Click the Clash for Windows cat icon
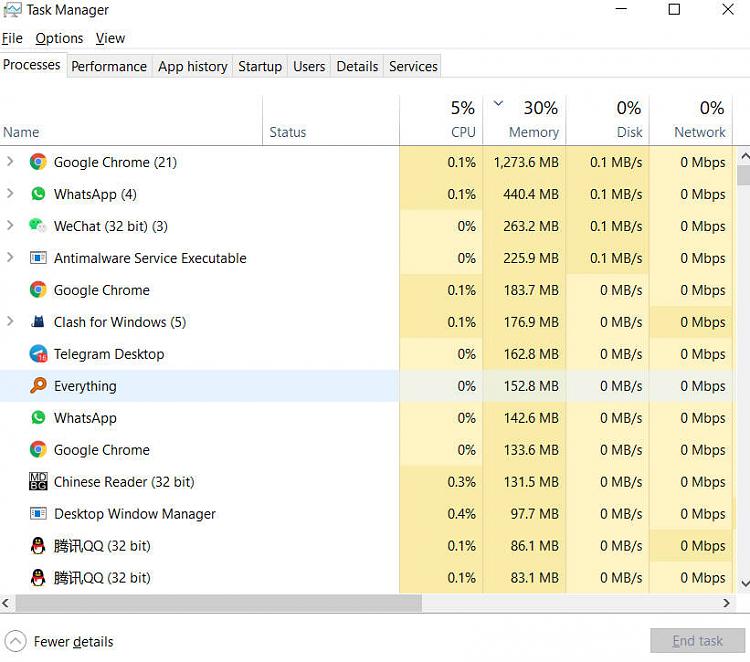 (38, 321)
